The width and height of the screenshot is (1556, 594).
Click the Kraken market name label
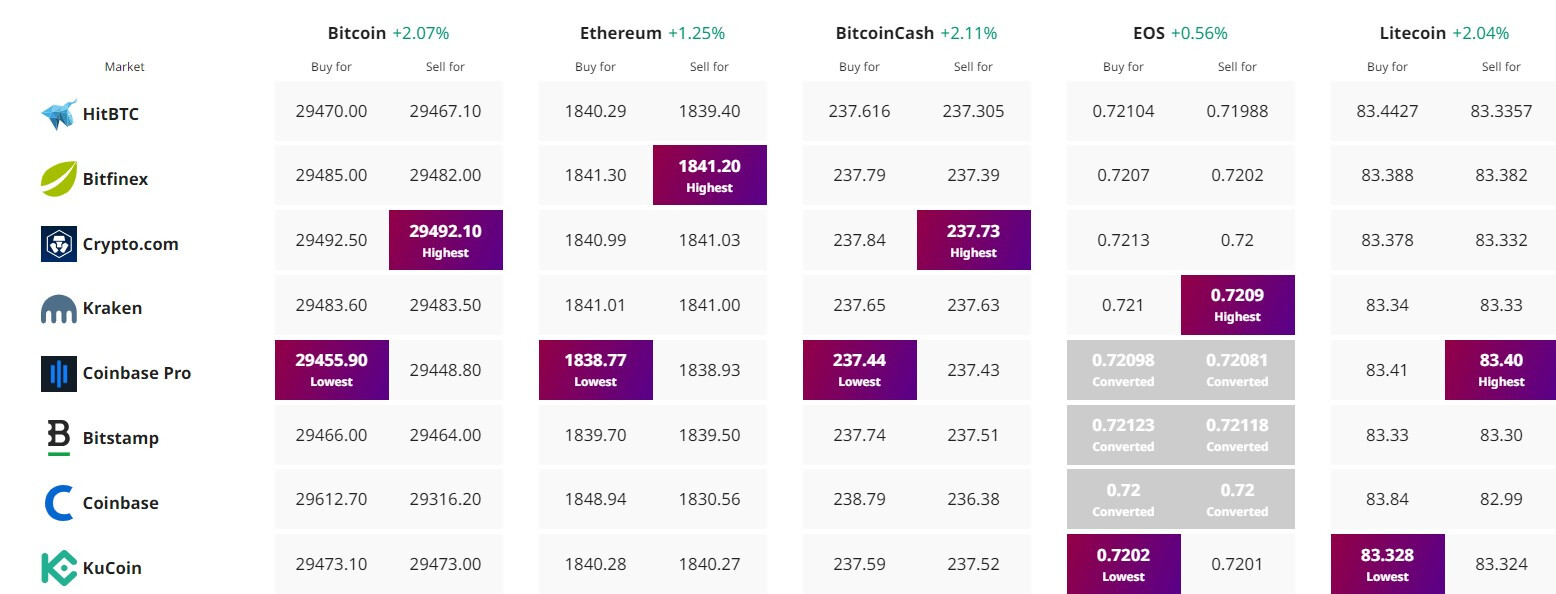(x=112, y=309)
